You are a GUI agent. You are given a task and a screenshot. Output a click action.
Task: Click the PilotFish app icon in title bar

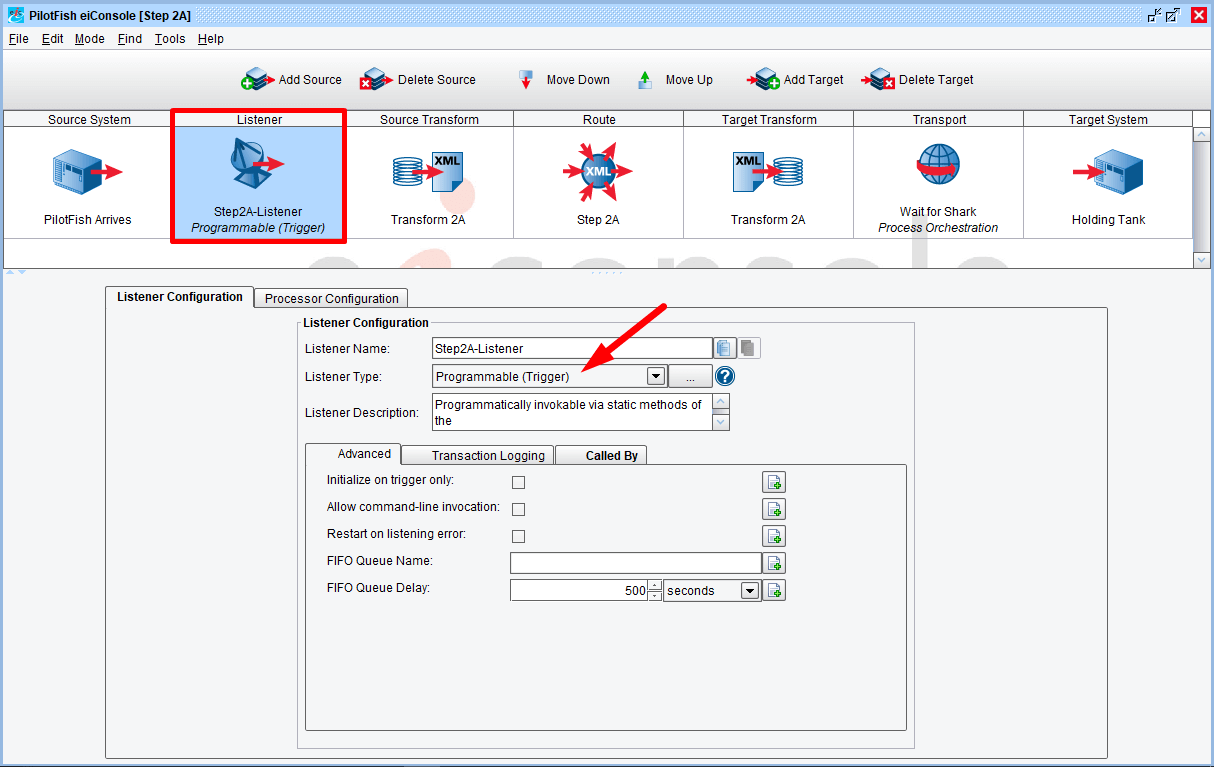click(x=15, y=15)
